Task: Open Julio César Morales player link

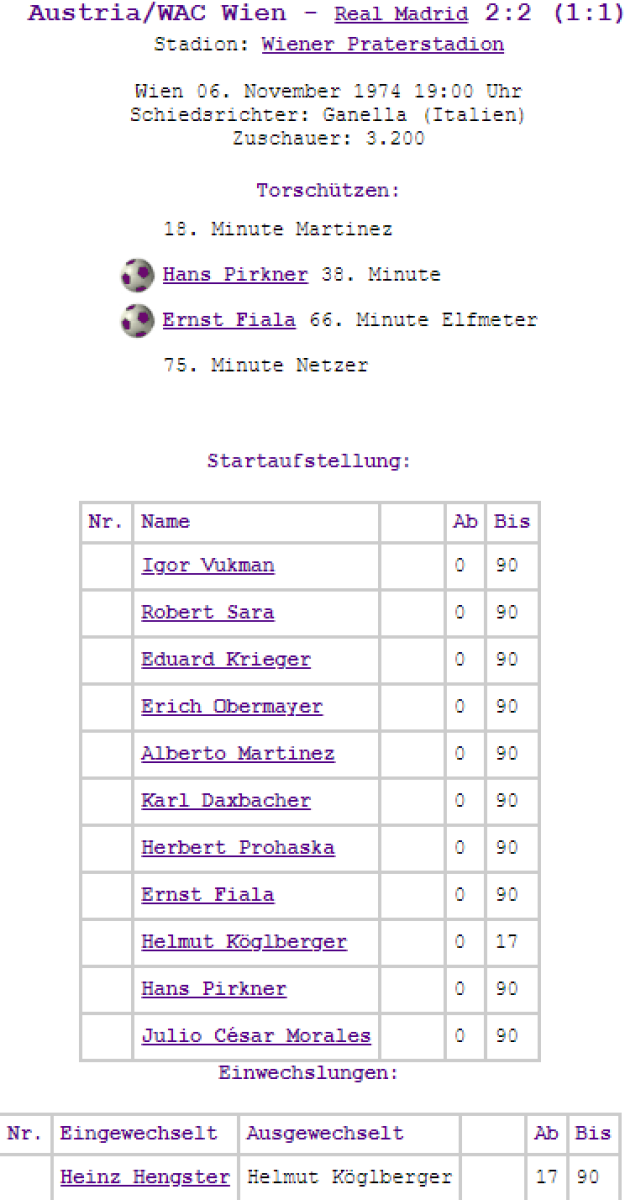Action: [x=256, y=1036]
